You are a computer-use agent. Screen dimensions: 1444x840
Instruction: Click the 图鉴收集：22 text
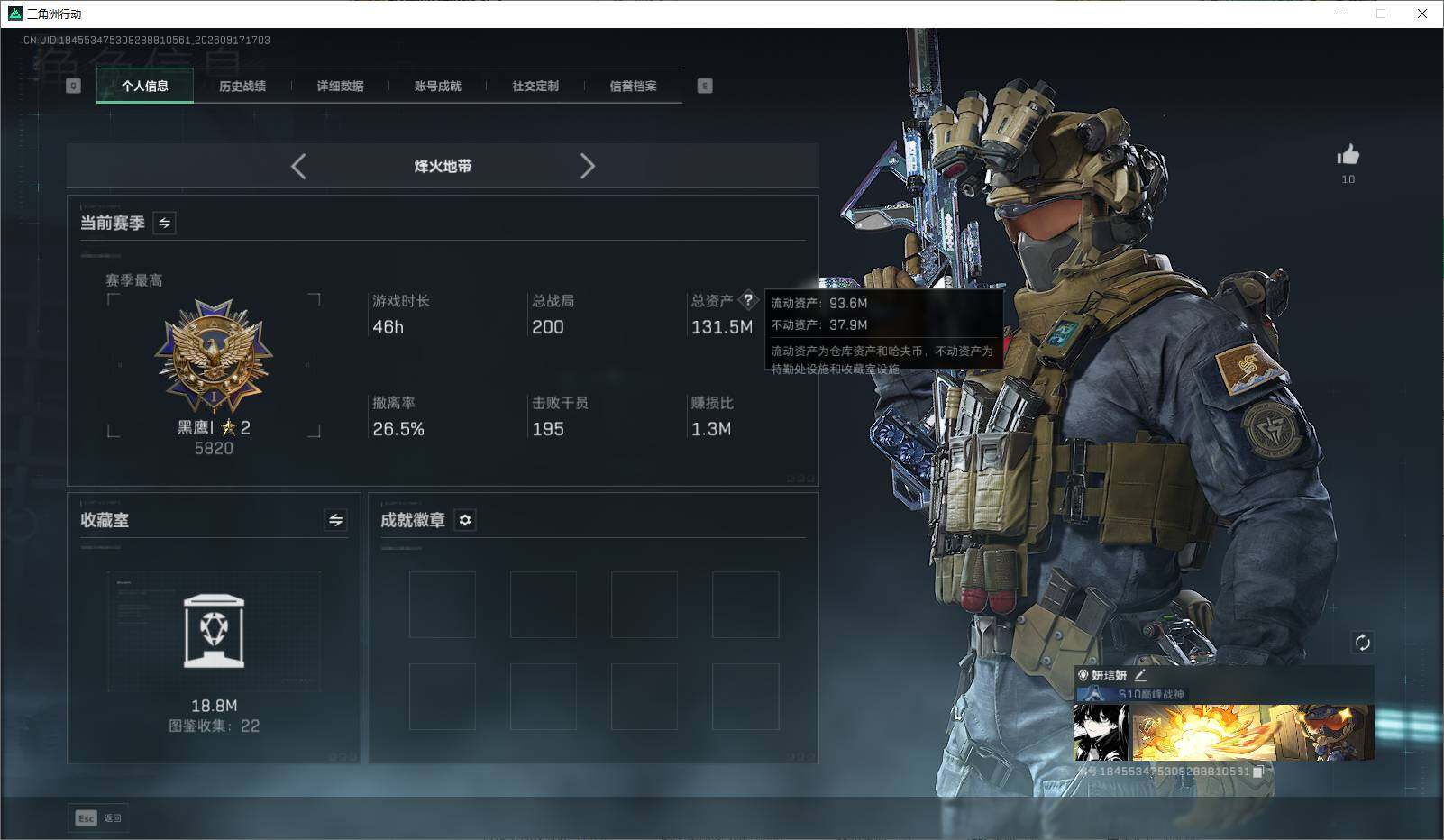click(x=215, y=726)
